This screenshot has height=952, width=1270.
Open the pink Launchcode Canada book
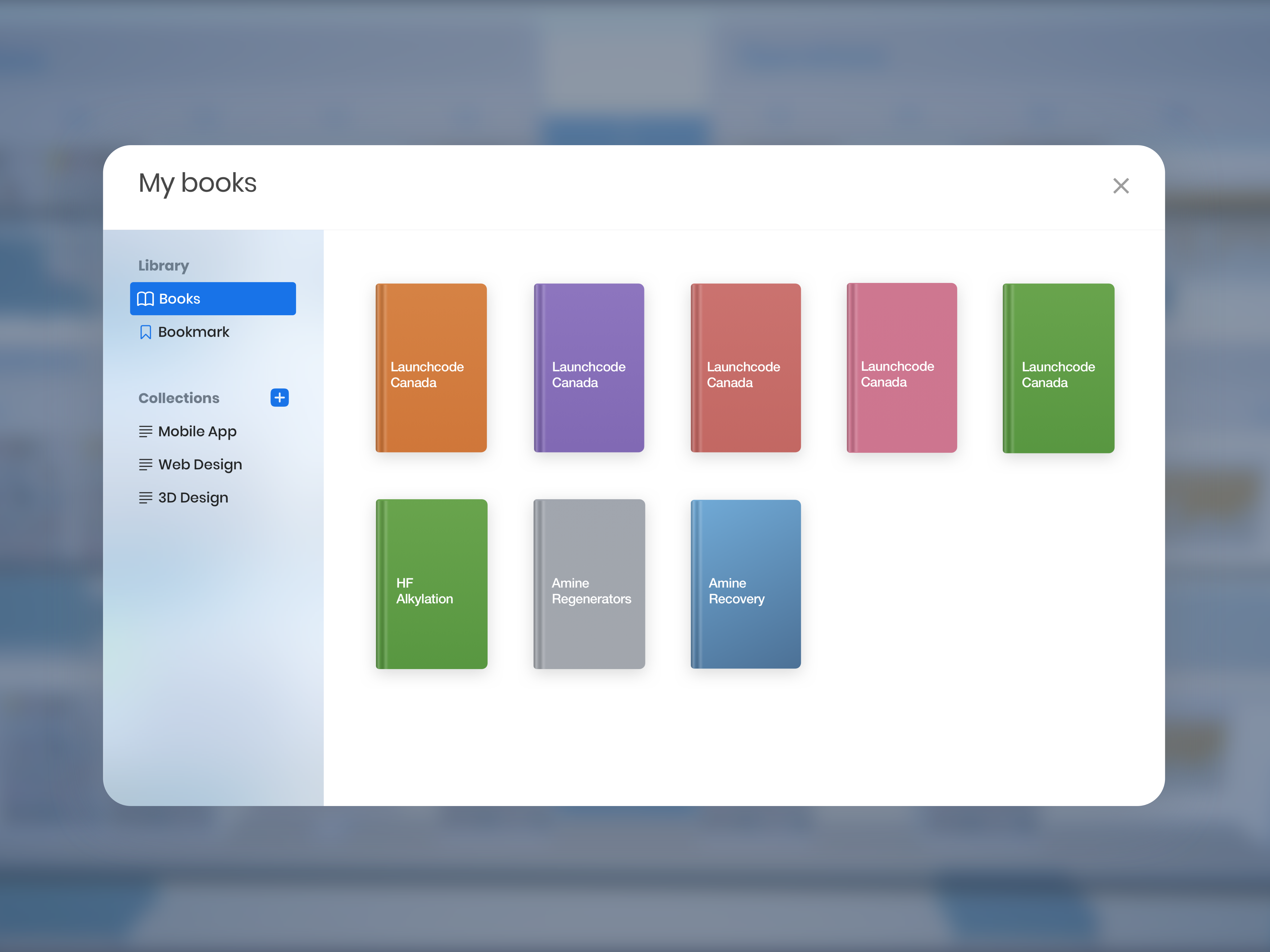(x=901, y=368)
